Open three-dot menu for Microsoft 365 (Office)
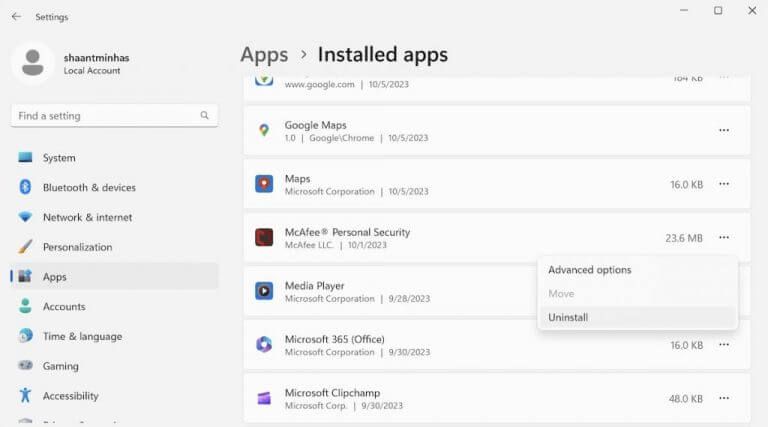This screenshot has width=768, height=427. (724, 345)
